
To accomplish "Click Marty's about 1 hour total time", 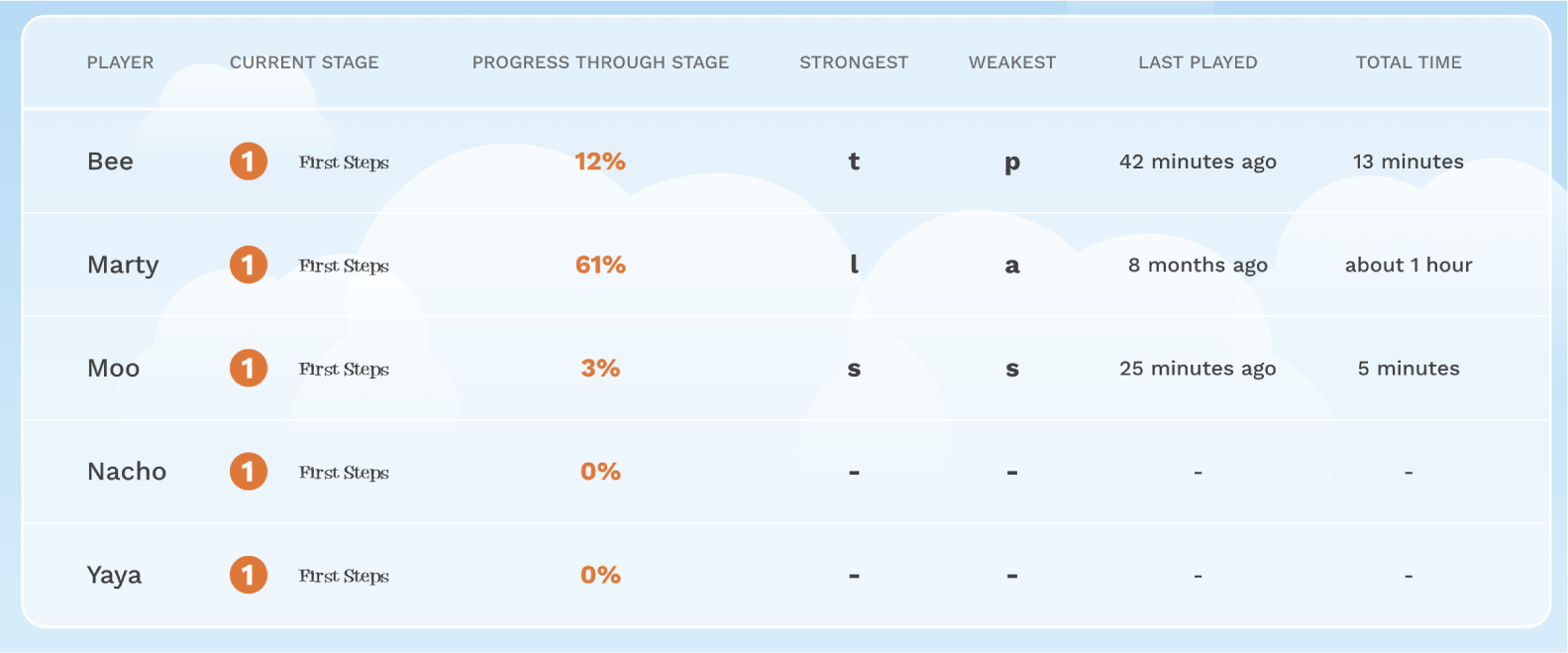I will (x=1409, y=265).
